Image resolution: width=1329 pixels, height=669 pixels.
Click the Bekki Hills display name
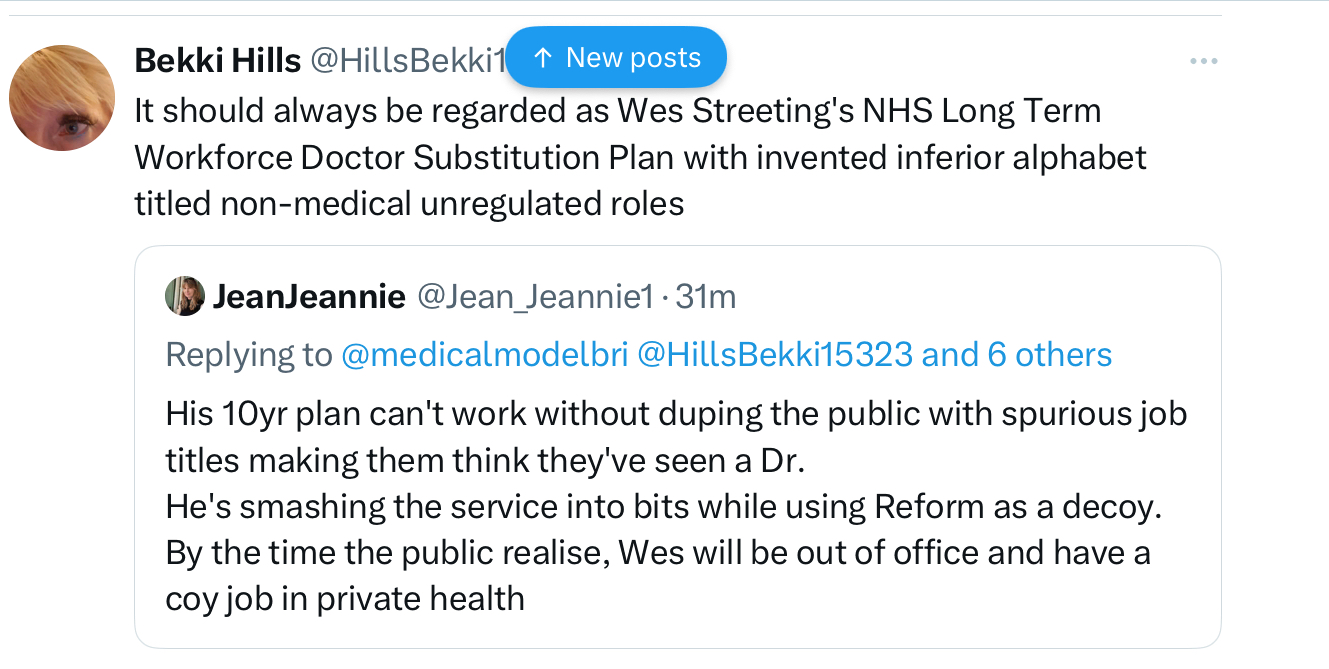[217, 61]
